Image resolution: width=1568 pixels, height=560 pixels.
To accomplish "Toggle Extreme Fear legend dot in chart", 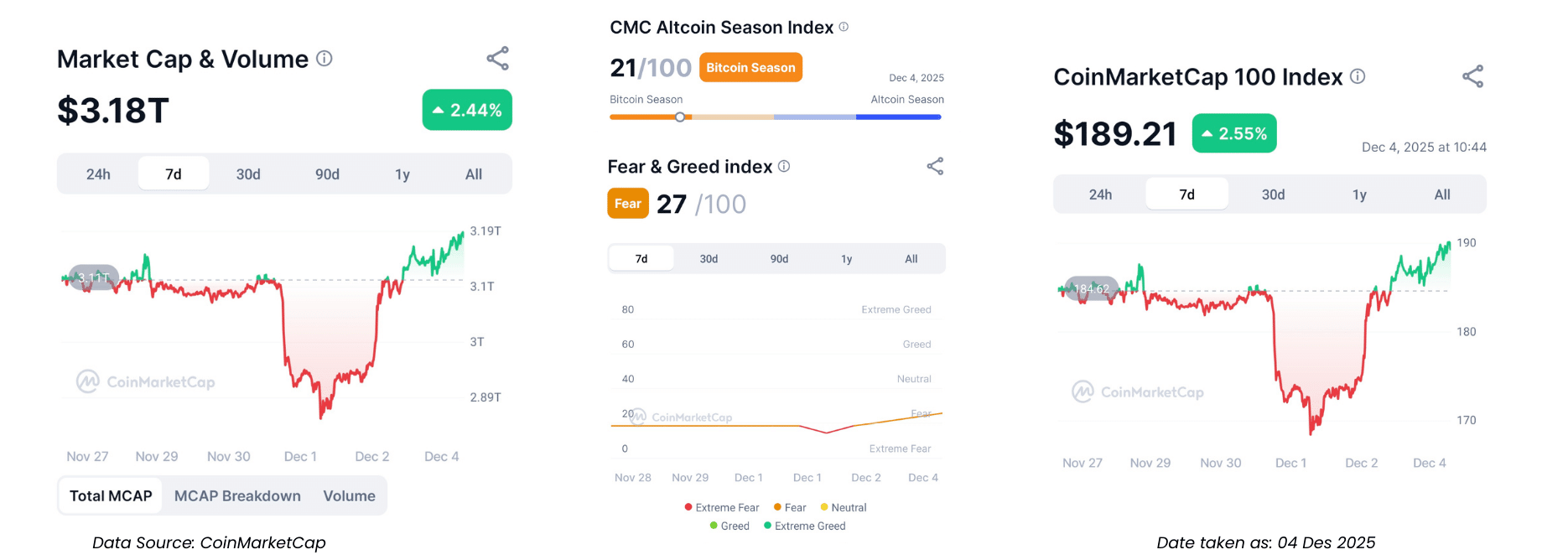I will [x=688, y=507].
